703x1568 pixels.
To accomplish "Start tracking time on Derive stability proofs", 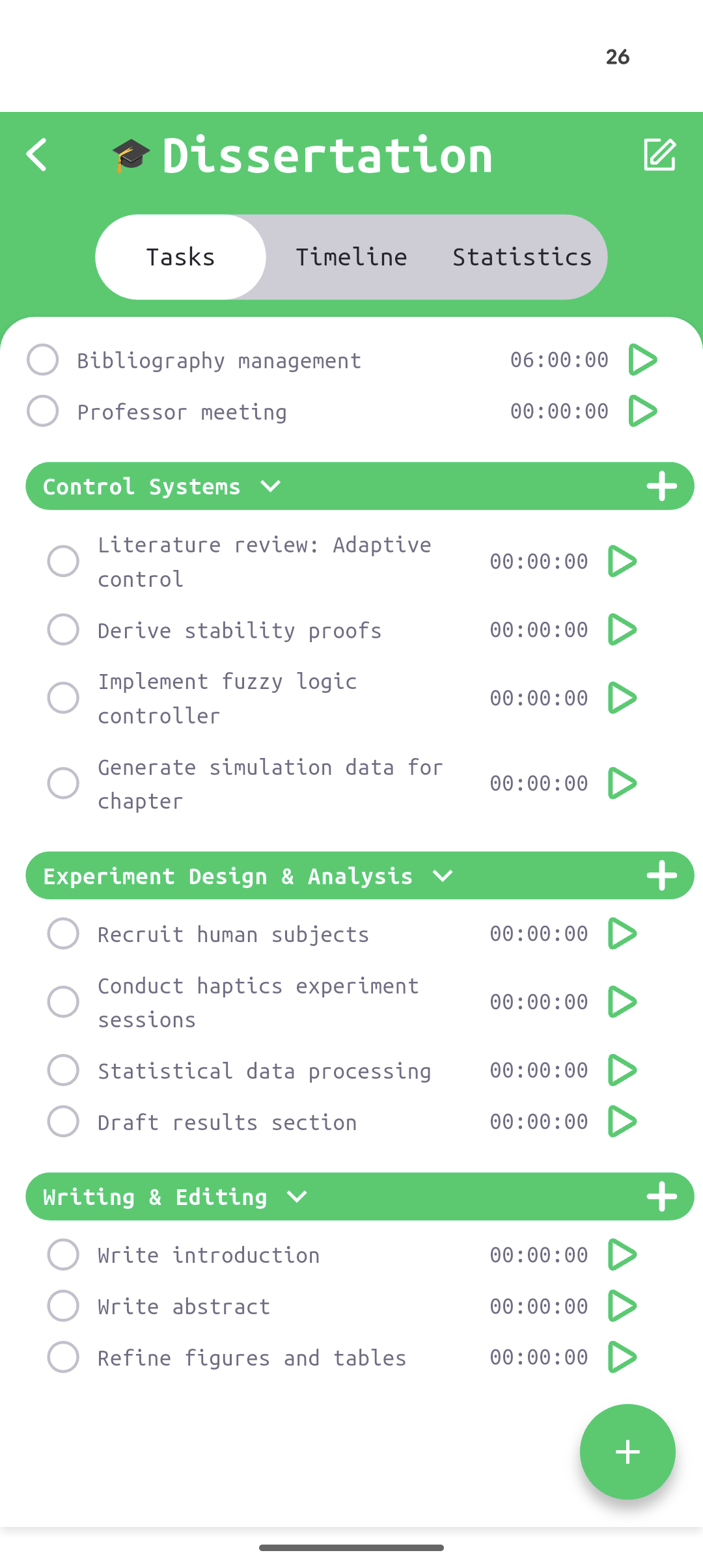I will [x=623, y=629].
